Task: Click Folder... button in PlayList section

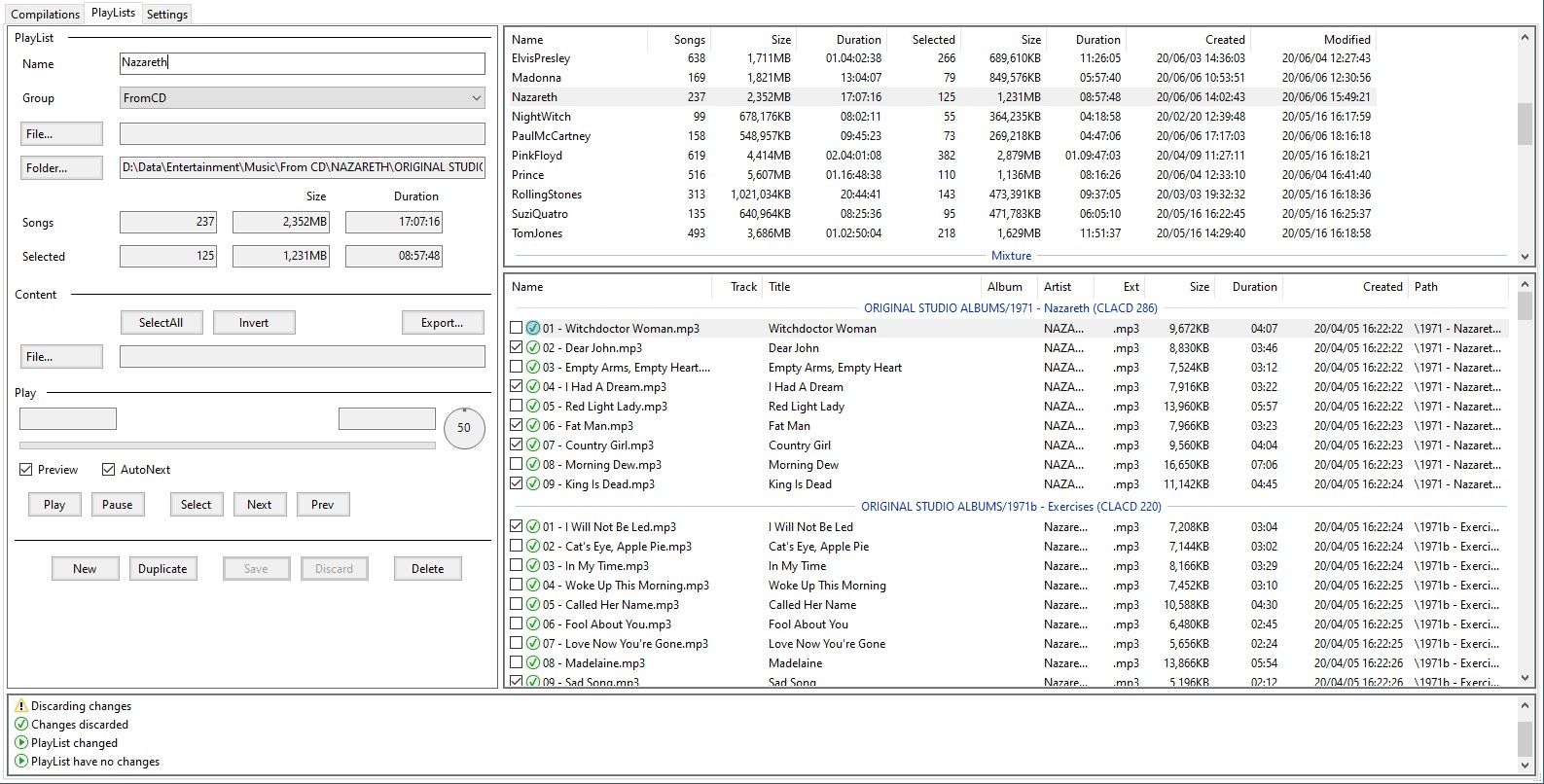Action: click(61, 168)
